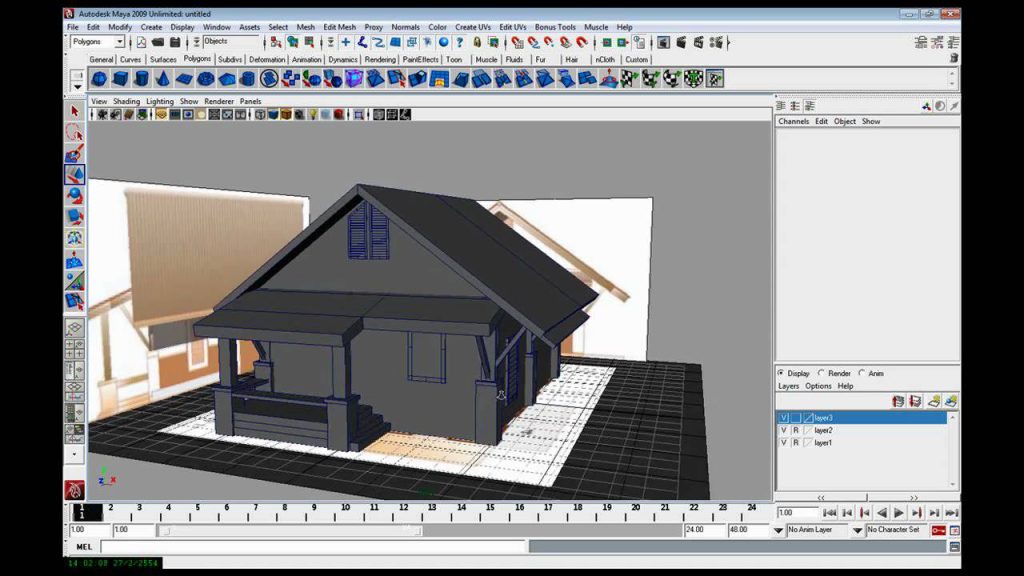Open the viewport Panels menu
The width and height of the screenshot is (1024, 576).
(x=250, y=101)
